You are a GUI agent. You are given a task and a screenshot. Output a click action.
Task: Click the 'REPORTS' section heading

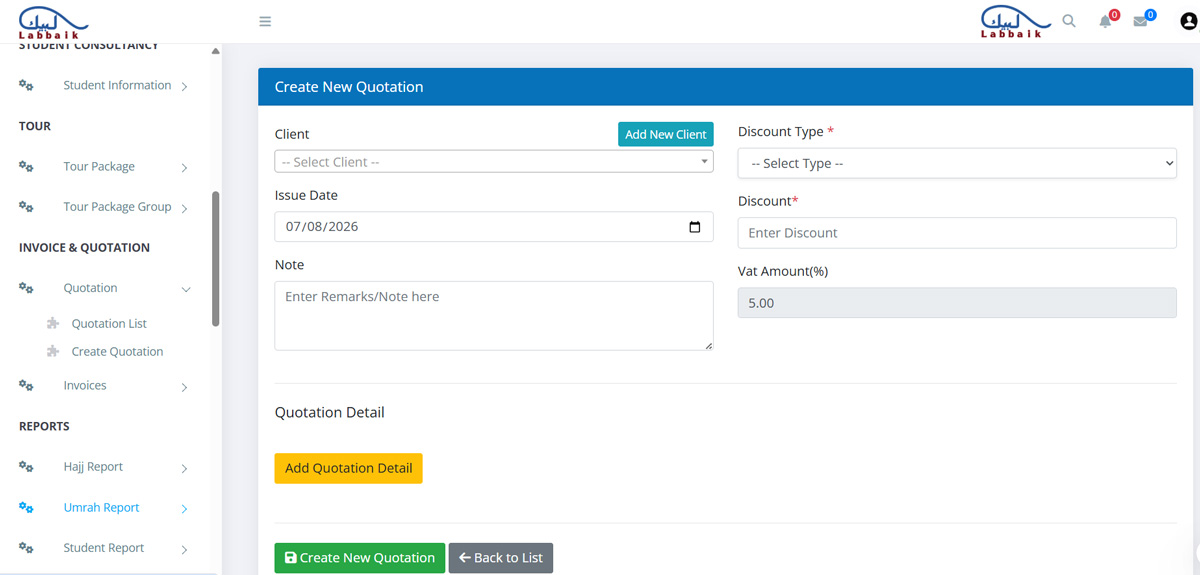click(x=44, y=427)
